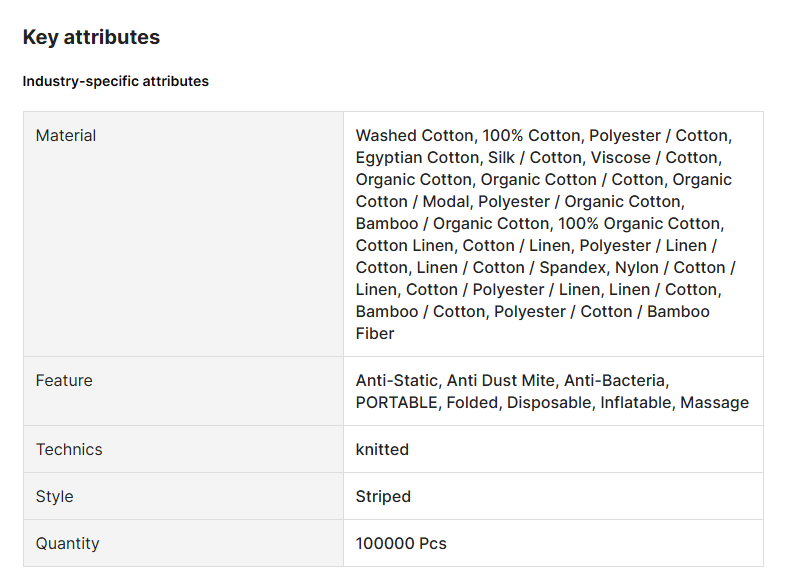
Task: Click PORTABLE in feature values
Action: 397,402
